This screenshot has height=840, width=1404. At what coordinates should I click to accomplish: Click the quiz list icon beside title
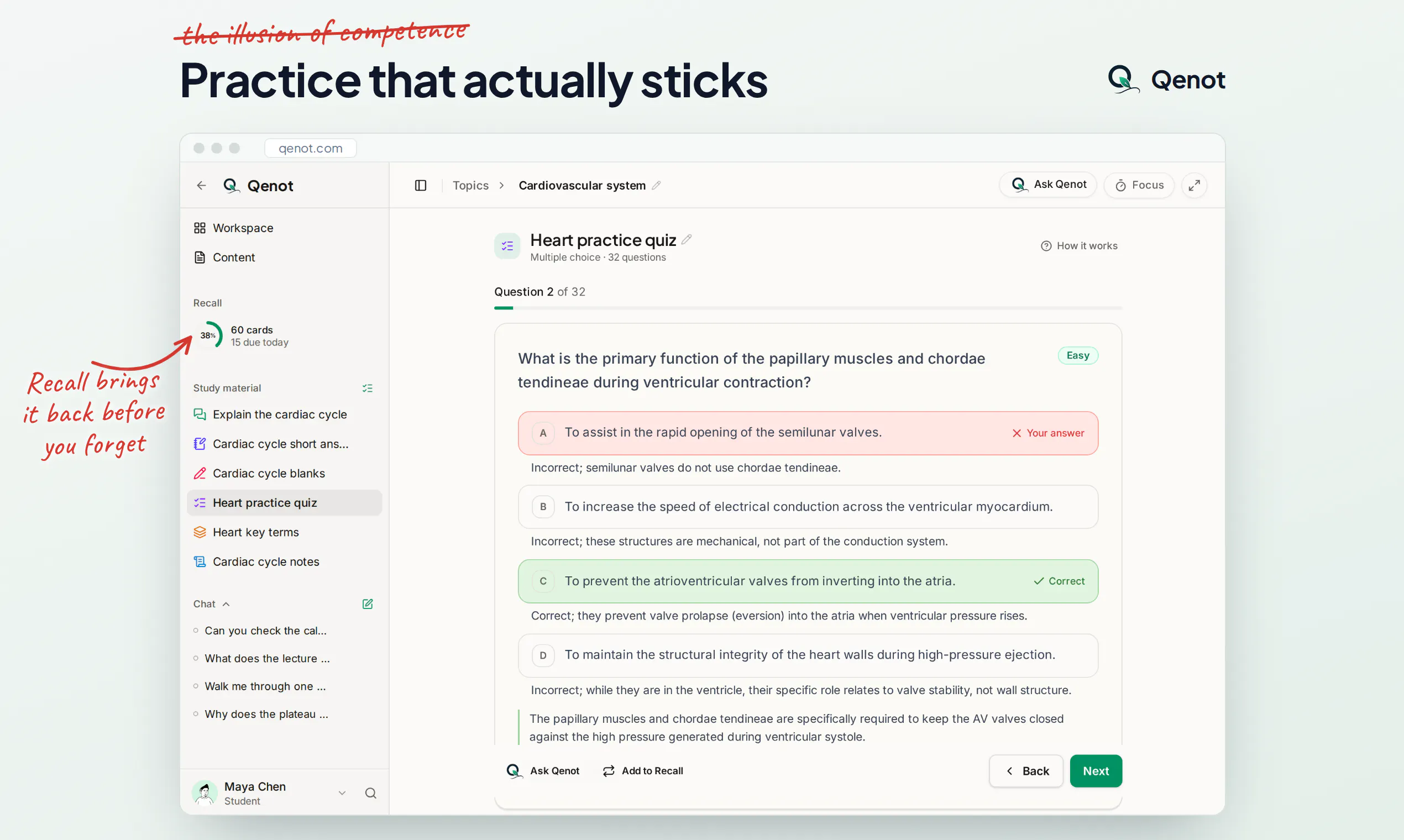(507, 246)
